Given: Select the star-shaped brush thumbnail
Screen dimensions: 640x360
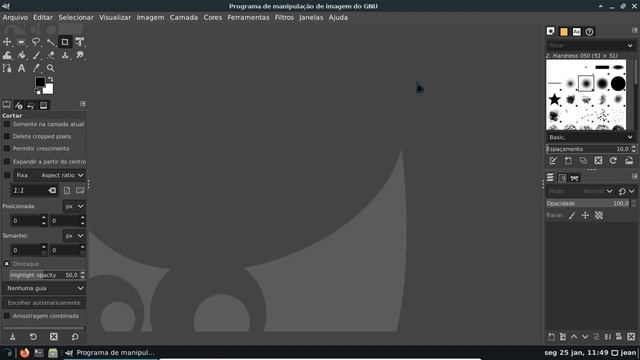Looking at the screenshot, I should pyautogui.click(x=554, y=99).
